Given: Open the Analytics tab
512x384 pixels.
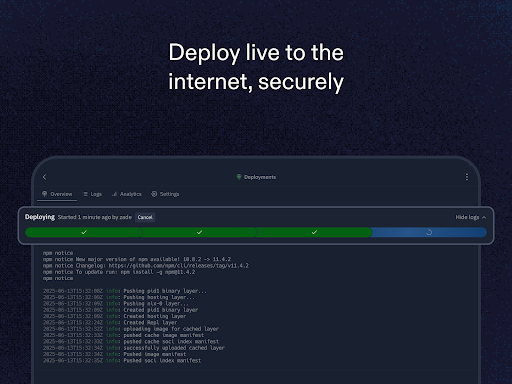Looking at the screenshot, I should coord(127,194).
